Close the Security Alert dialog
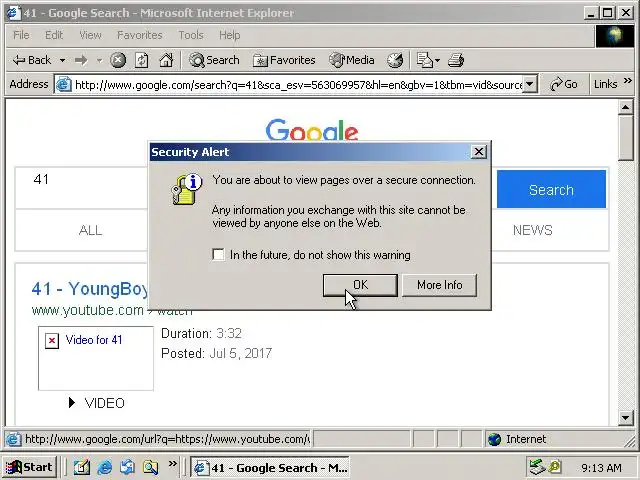Image resolution: width=640 pixels, height=480 pixels. [478, 152]
